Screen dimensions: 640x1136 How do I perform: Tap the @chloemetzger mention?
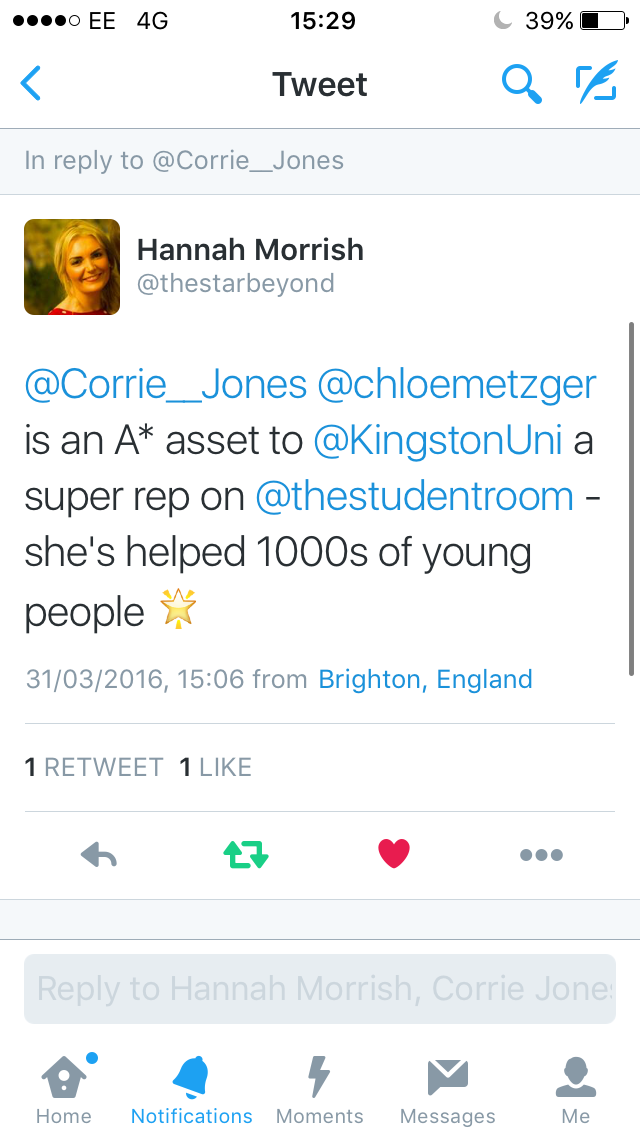(456, 385)
